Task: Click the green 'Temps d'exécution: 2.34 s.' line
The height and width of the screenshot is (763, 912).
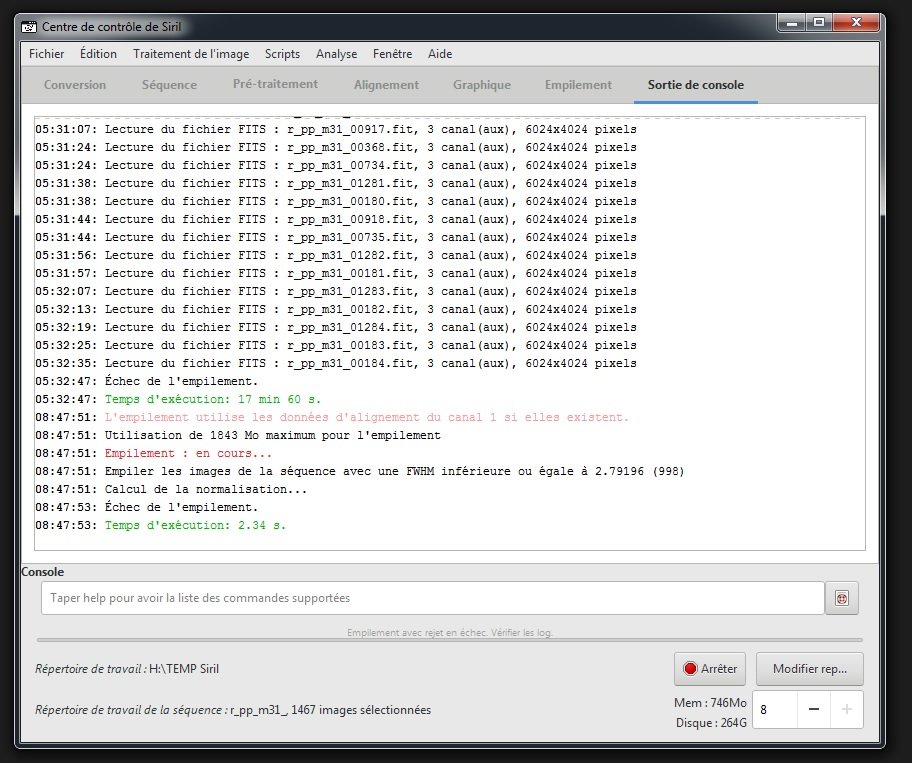Action: (x=161, y=526)
